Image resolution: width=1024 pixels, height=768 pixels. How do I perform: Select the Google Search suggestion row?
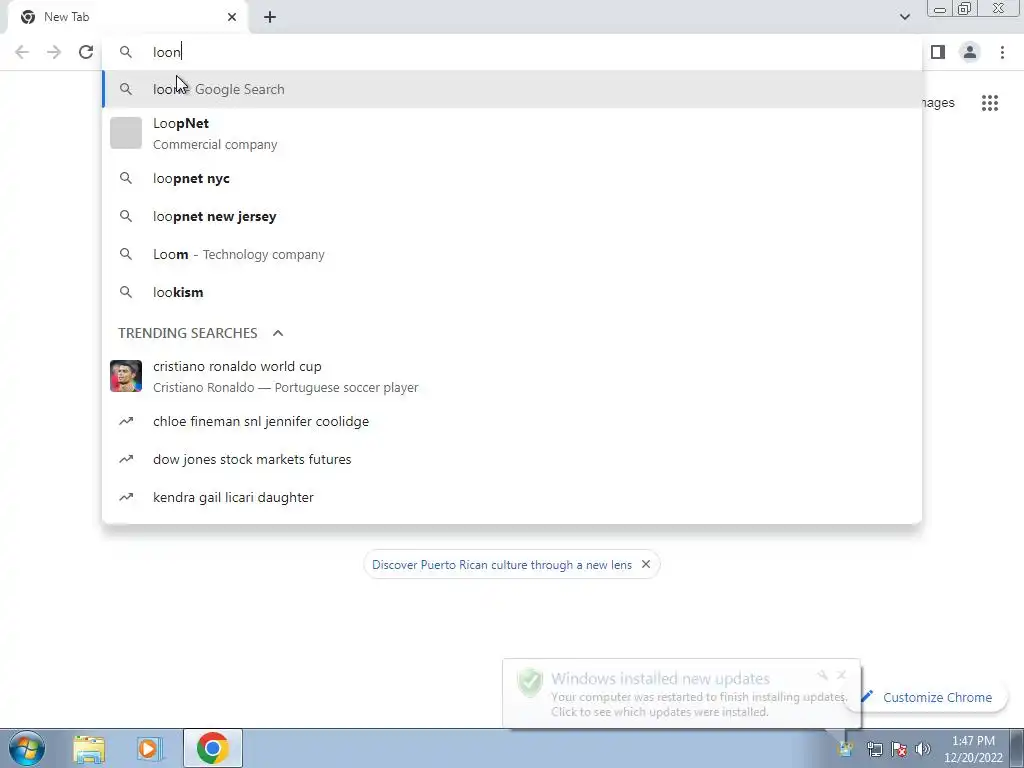point(512,89)
